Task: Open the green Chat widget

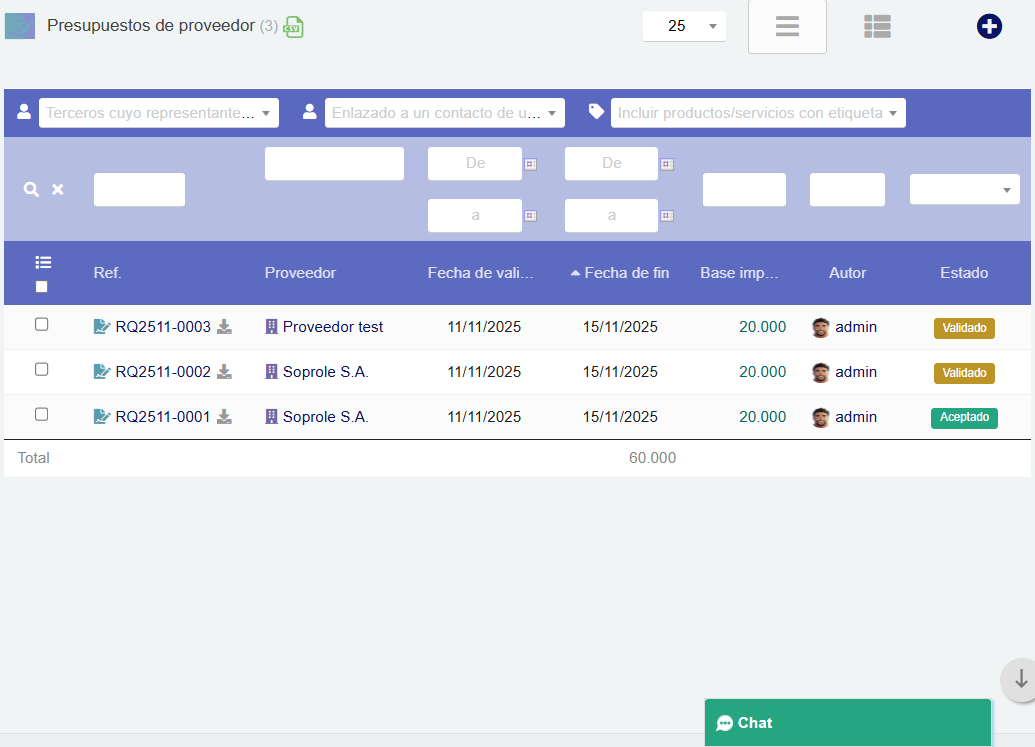Action: 847,723
